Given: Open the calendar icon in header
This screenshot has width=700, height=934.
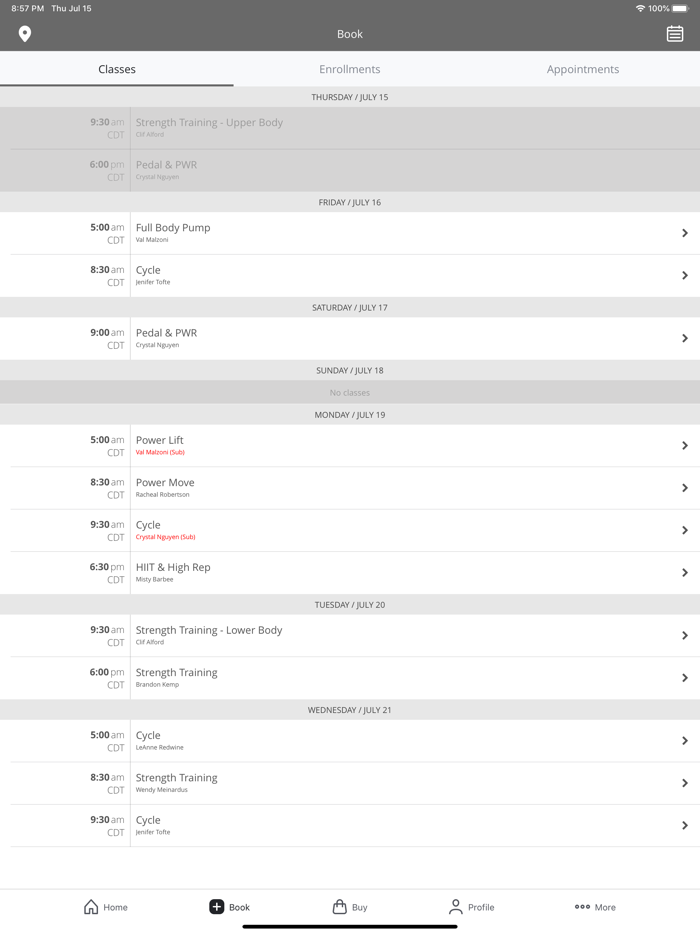Looking at the screenshot, I should pyautogui.click(x=675, y=34).
